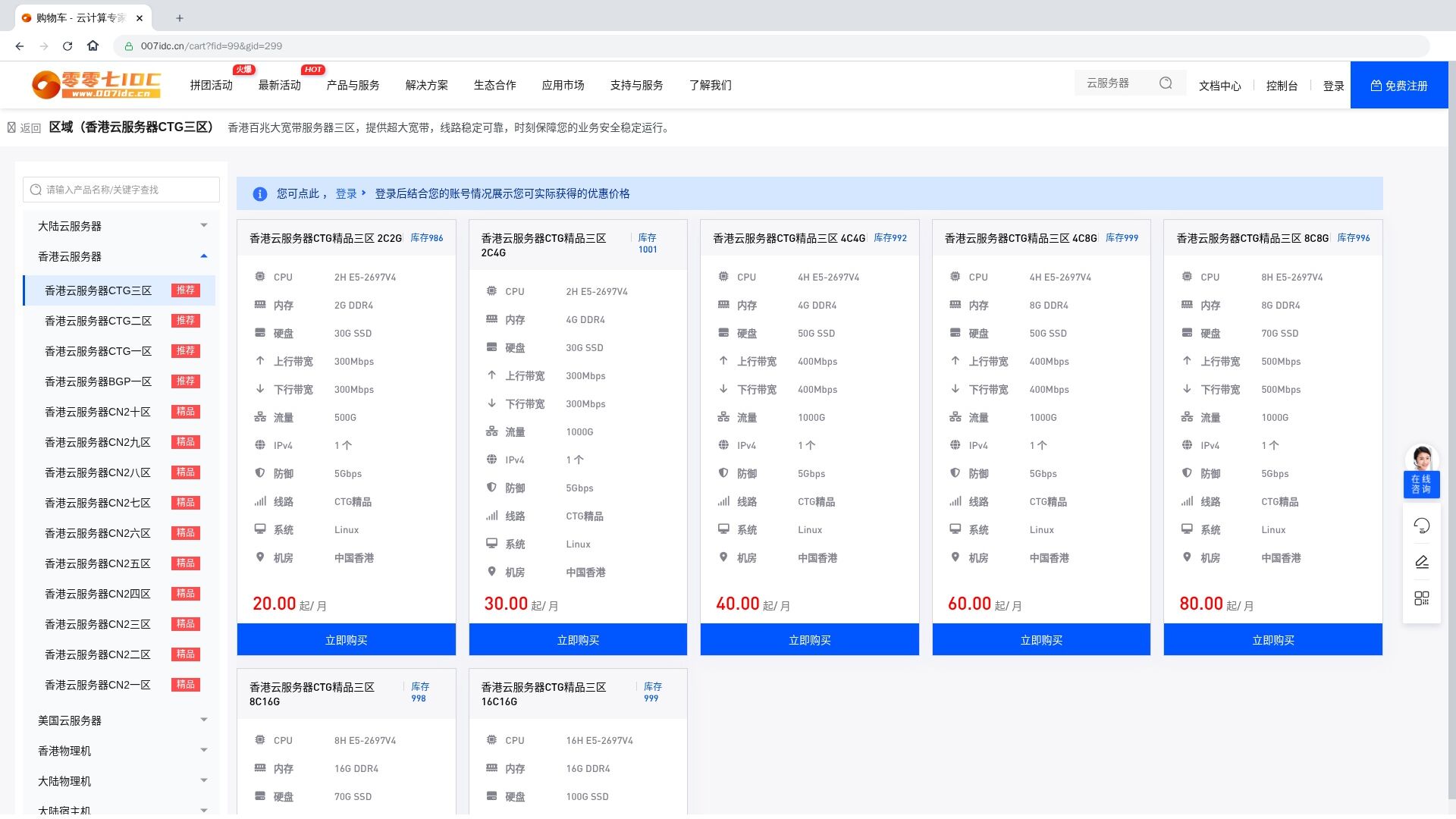Click the 库存992 stock label

pos(890,238)
